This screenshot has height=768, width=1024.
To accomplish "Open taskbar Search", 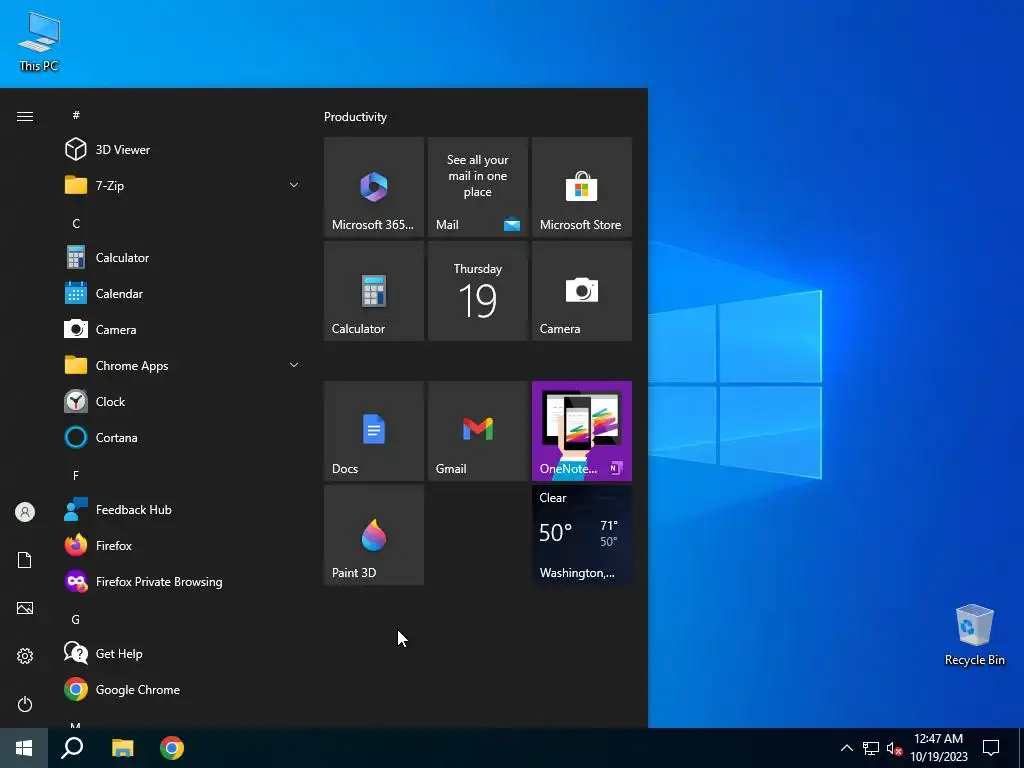I will 72,748.
